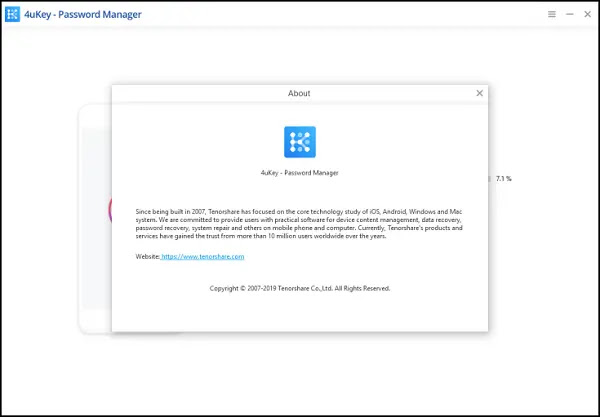The height and width of the screenshot is (417, 600).
Task: Click the About dialog title
Action: 299,93
